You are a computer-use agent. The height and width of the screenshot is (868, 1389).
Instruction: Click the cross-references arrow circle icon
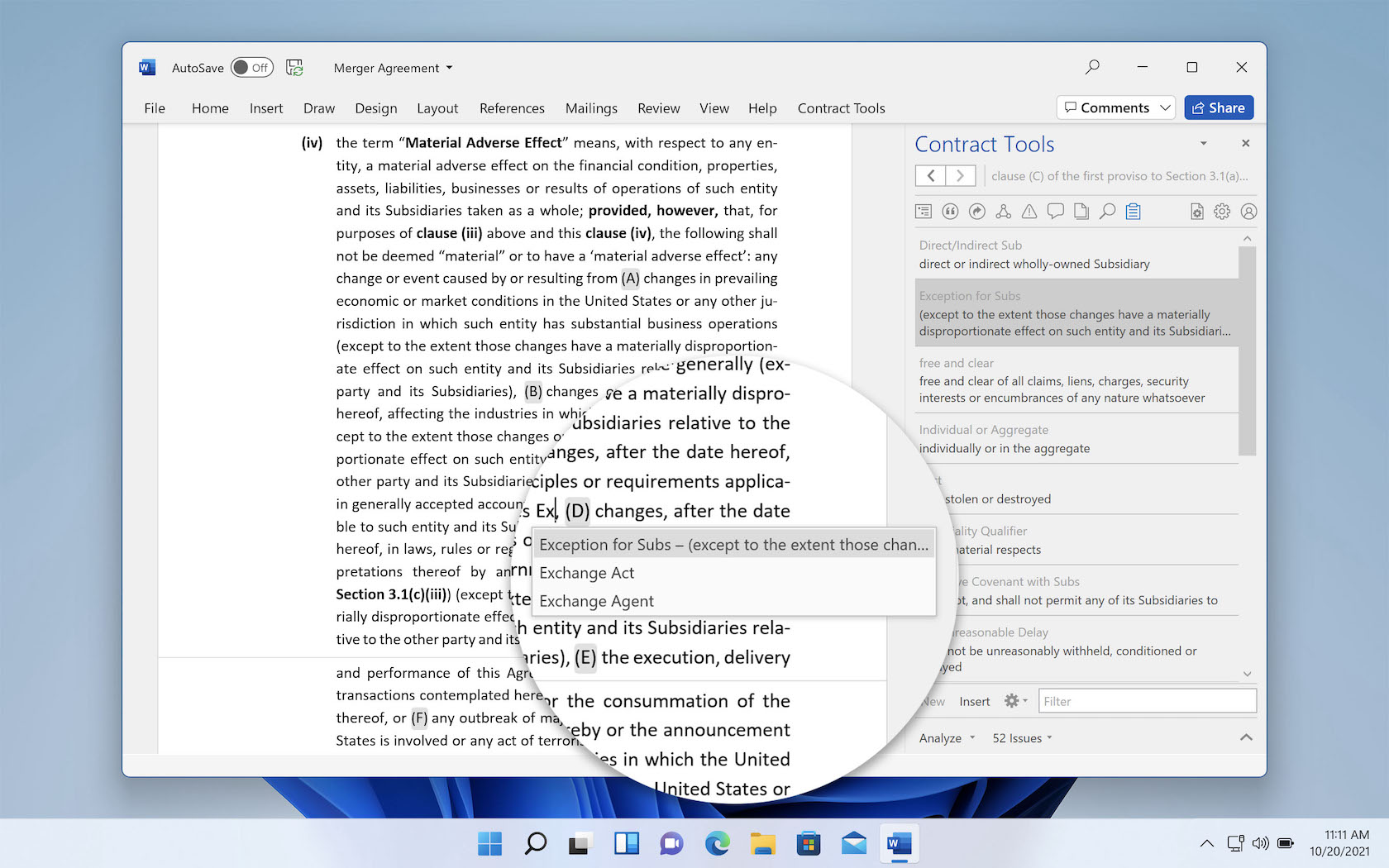coord(976,212)
